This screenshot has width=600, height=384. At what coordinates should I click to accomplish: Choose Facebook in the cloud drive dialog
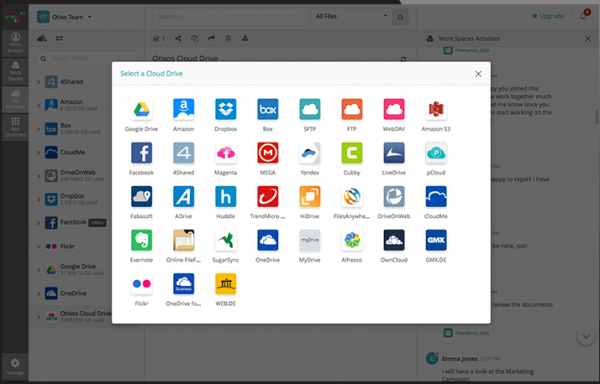tap(141, 153)
